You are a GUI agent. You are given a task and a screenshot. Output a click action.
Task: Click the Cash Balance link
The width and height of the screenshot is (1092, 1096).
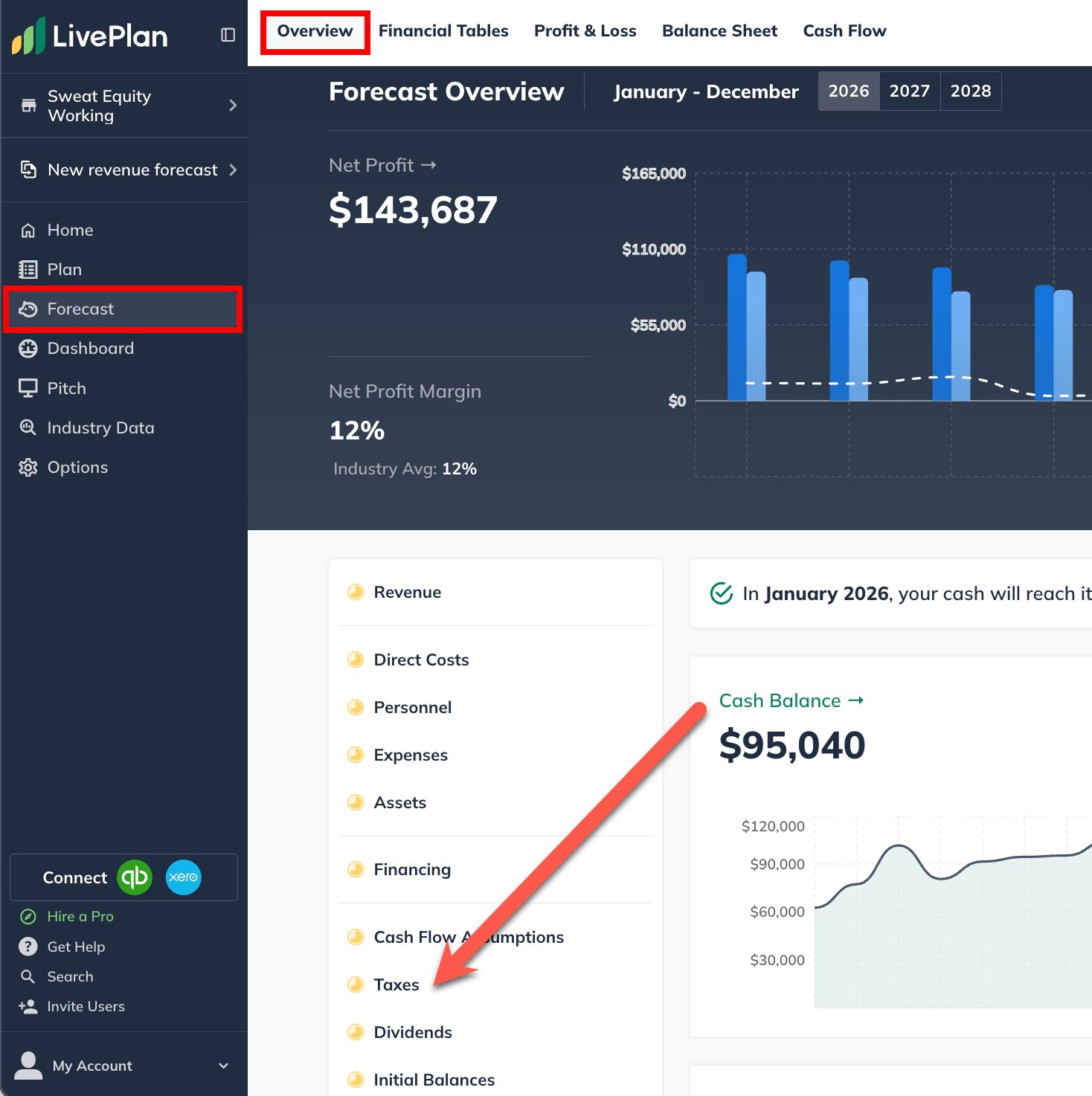tap(791, 700)
